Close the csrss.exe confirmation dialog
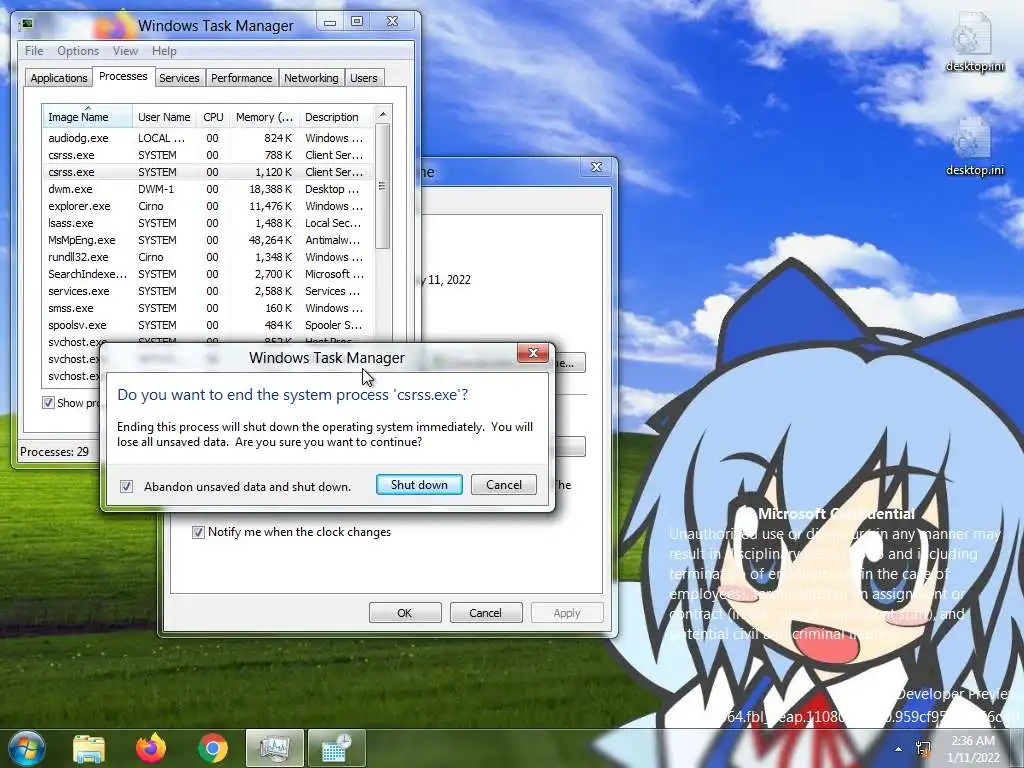1024x768 pixels. [533, 353]
